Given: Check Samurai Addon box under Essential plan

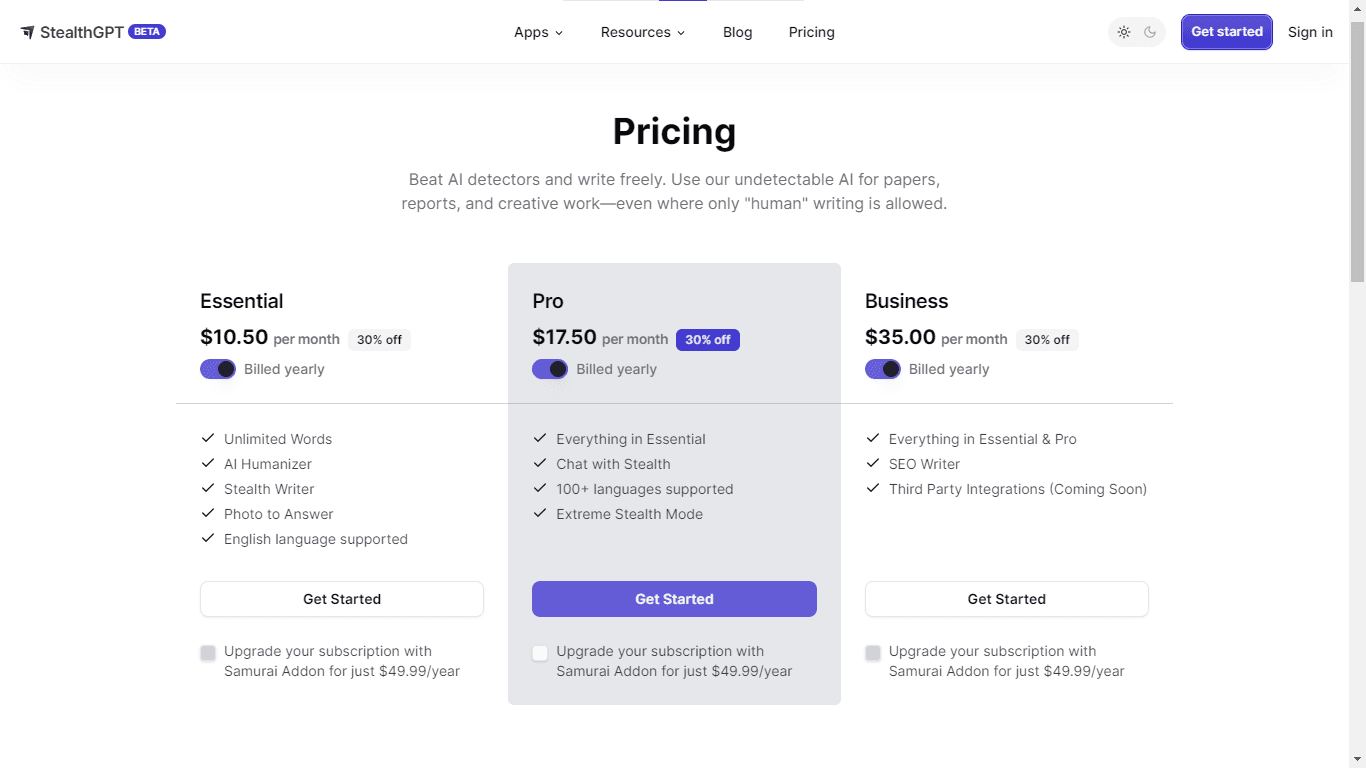Looking at the screenshot, I should [x=208, y=653].
